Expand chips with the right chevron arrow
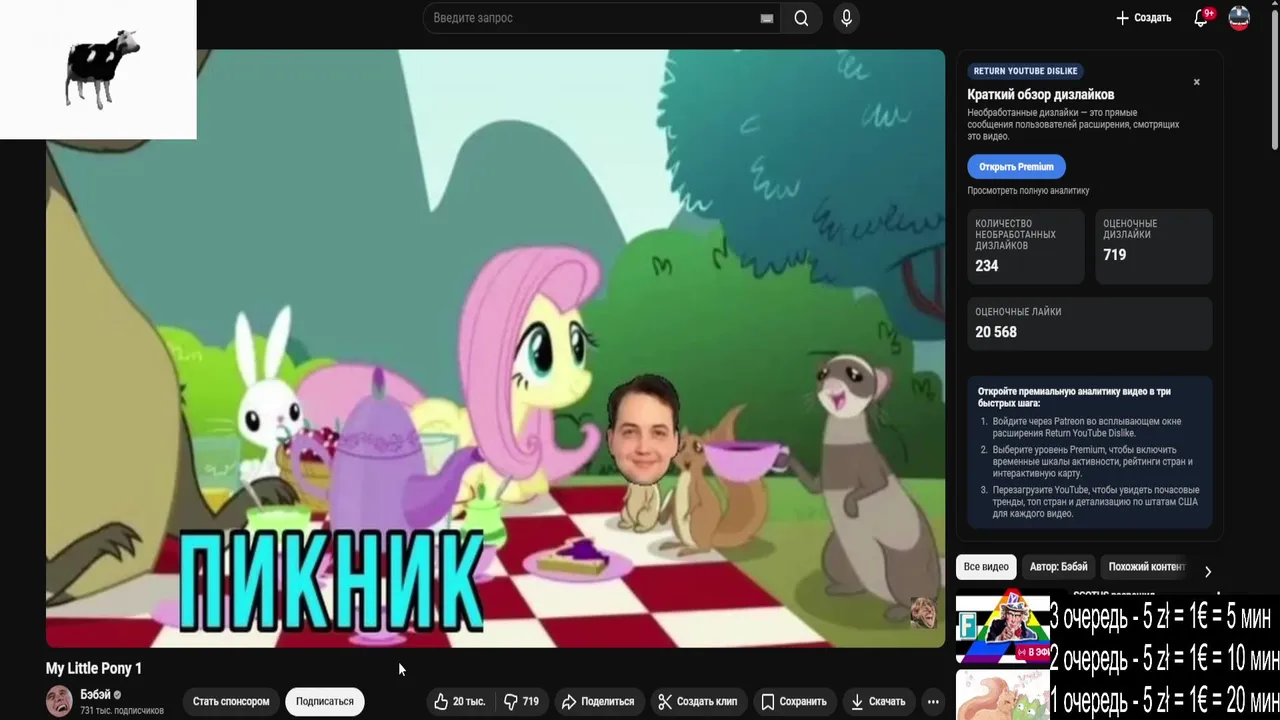1280x720 pixels. click(x=1207, y=572)
